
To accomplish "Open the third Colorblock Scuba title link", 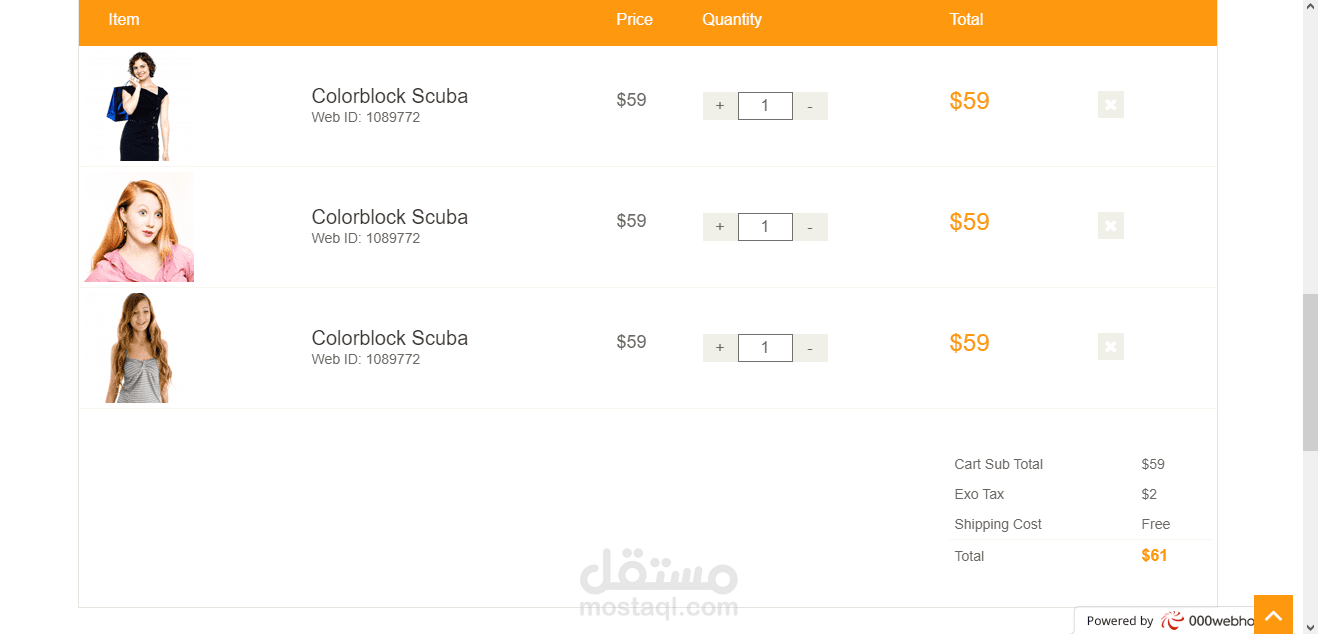I will (x=390, y=338).
